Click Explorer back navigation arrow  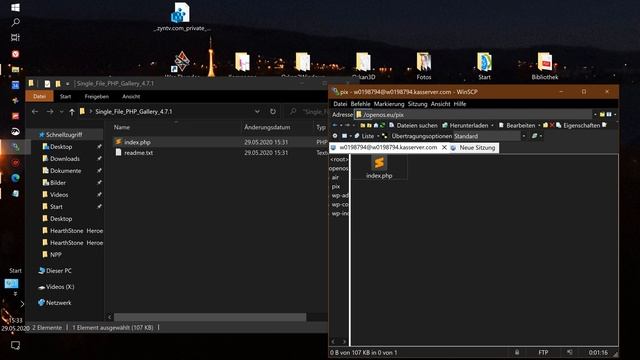(x=35, y=111)
